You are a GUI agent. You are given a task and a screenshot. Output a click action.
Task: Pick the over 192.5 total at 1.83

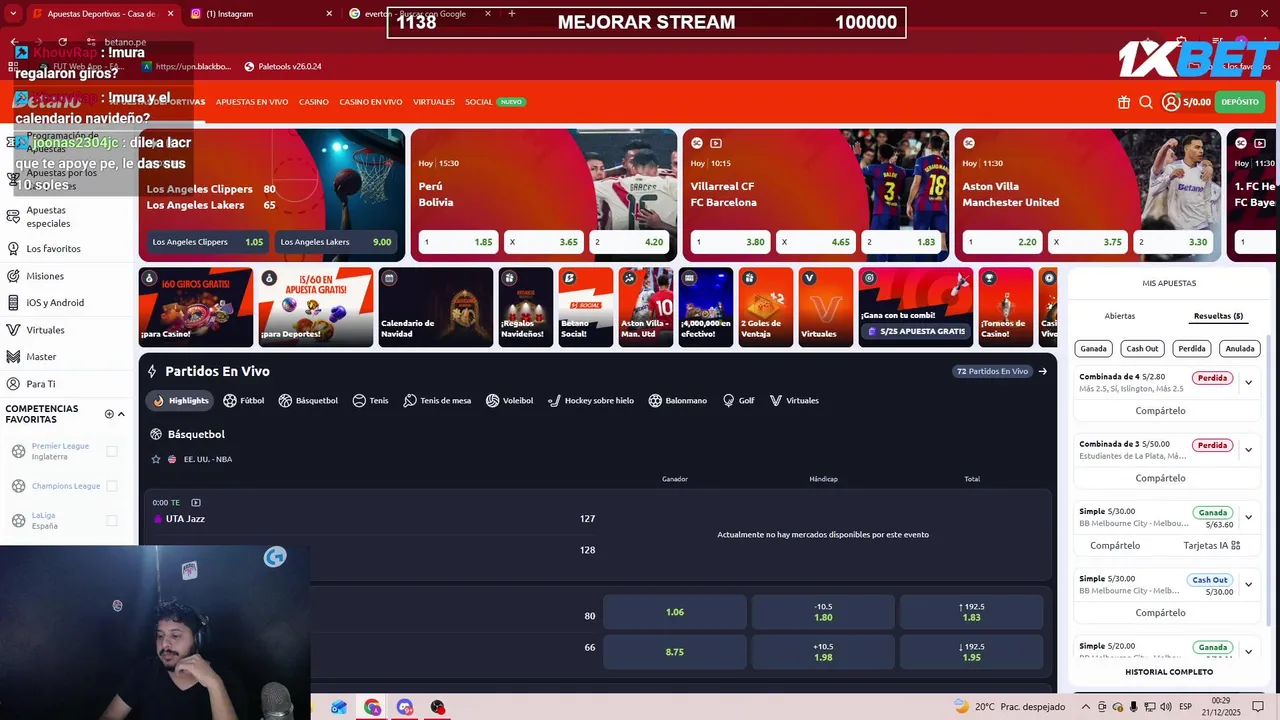tap(971, 612)
